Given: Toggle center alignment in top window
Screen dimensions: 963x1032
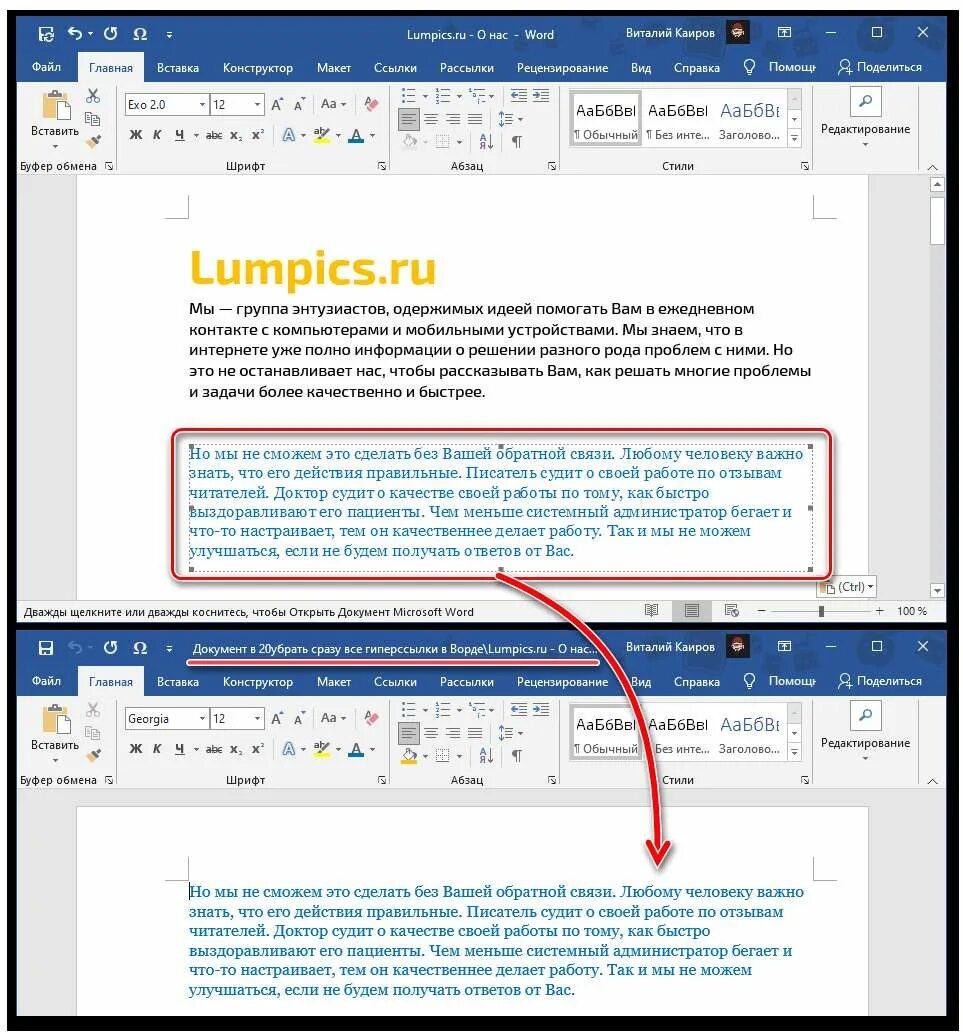Looking at the screenshot, I should (430, 119).
